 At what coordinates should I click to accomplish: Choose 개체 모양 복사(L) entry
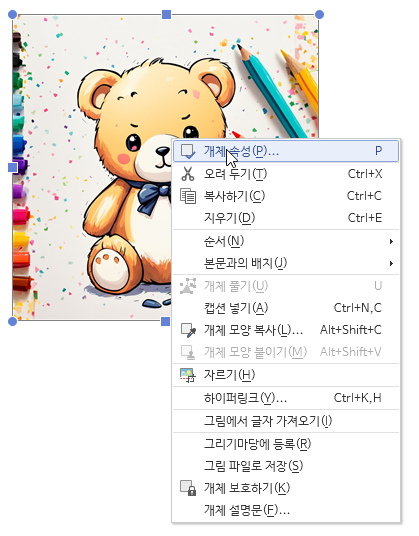(x=286, y=330)
